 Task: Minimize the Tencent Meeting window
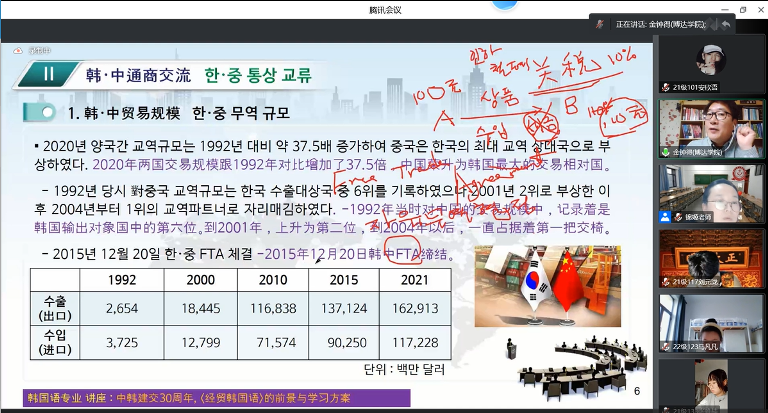(725, 8)
